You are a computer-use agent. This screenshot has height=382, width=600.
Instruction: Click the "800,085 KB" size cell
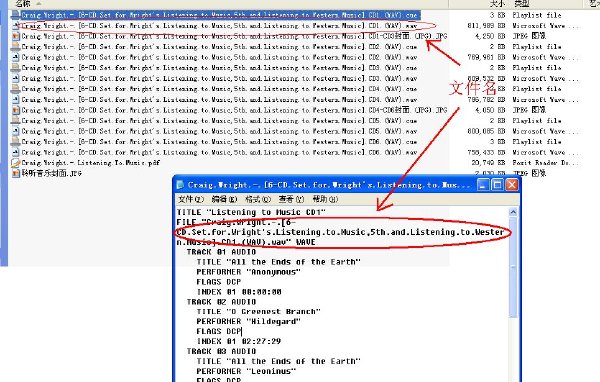click(x=486, y=131)
